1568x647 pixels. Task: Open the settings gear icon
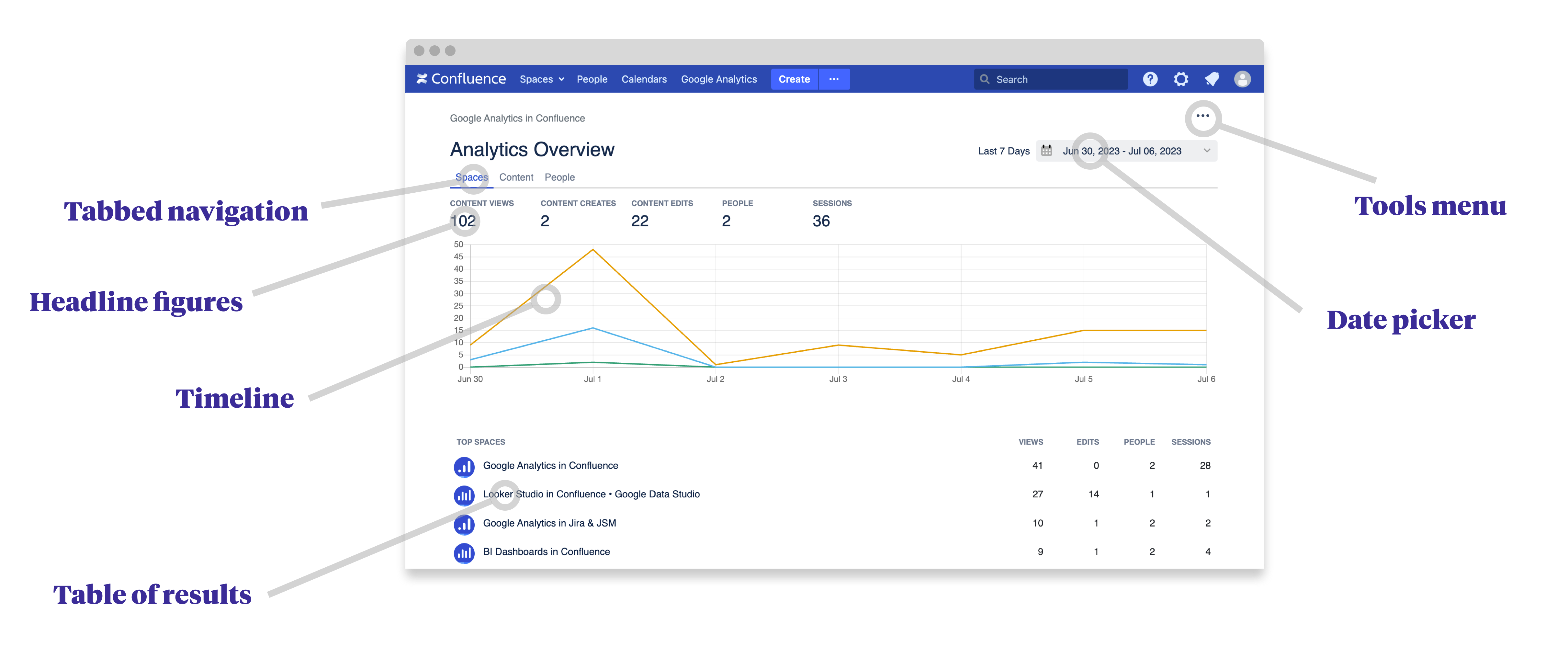(1181, 79)
